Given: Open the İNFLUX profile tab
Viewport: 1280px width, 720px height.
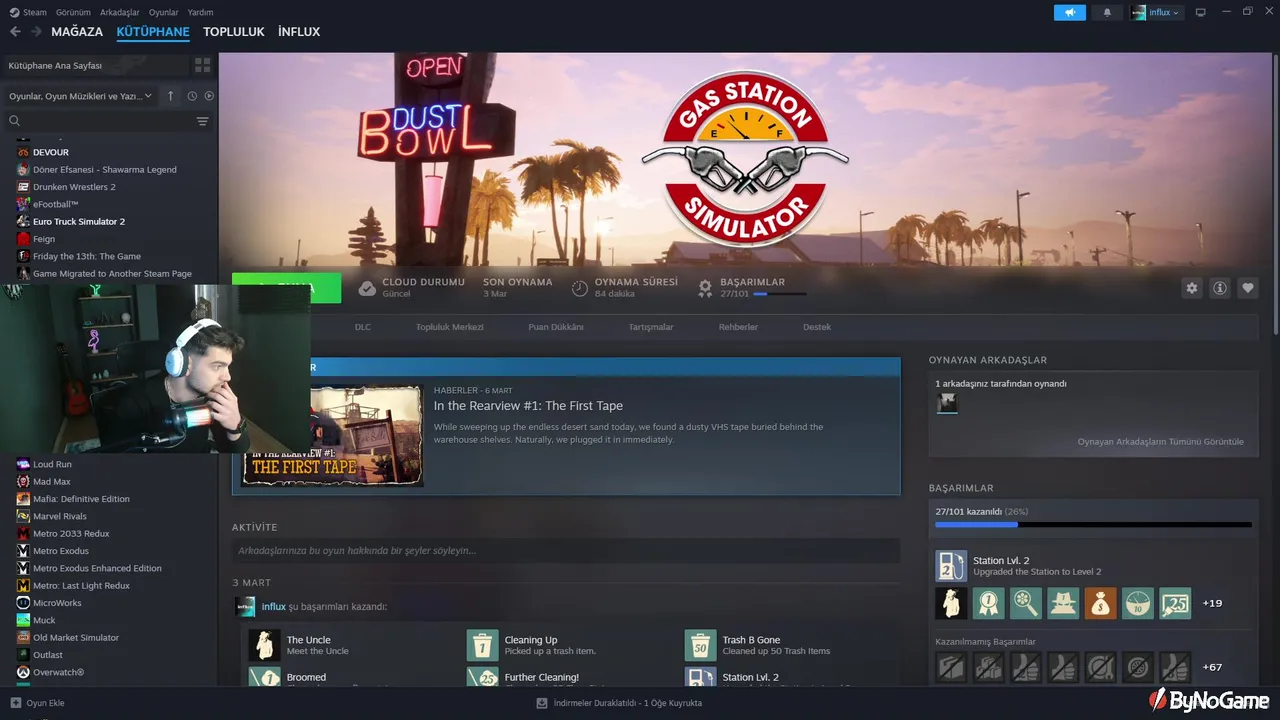Looking at the screenshot, I should point(299,32).
